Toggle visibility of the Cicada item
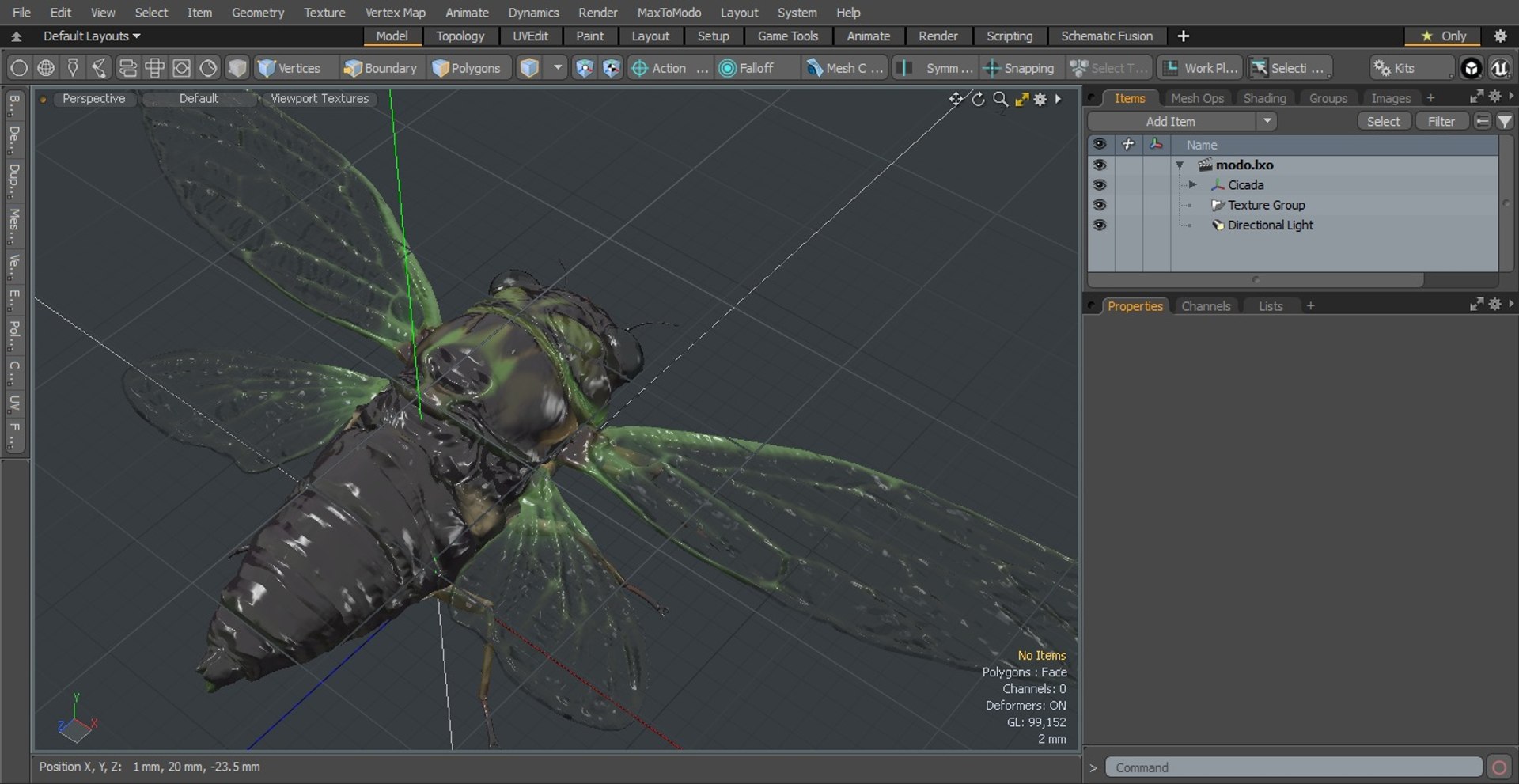This screenshot has height=784, width=1519. (1100, 184)
